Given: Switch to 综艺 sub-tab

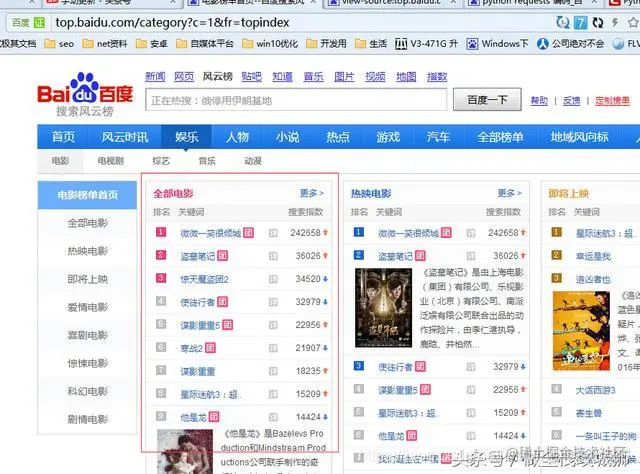Looking at the screenshot, I should (x=160, y=161).
